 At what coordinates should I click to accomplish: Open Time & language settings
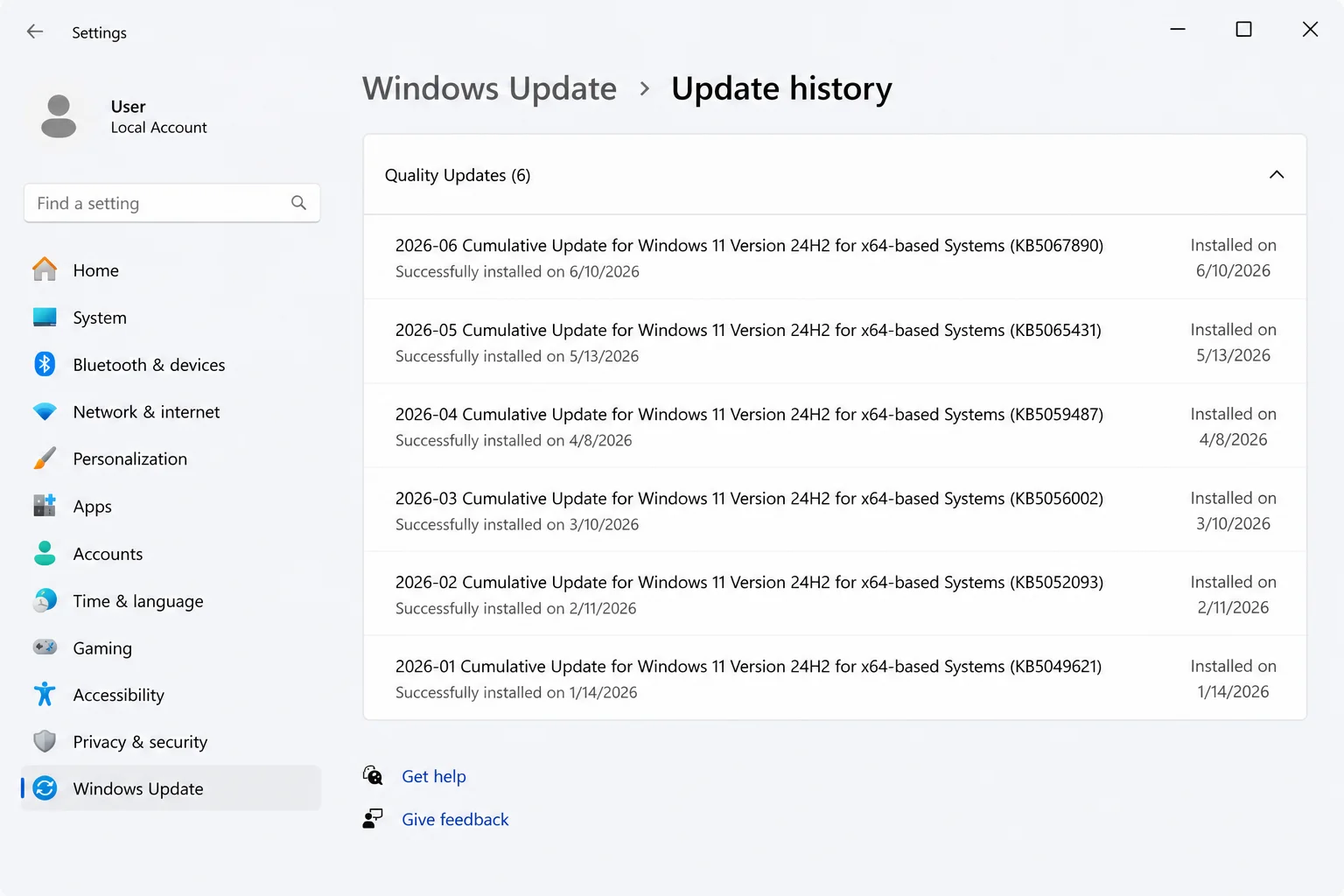171,601
